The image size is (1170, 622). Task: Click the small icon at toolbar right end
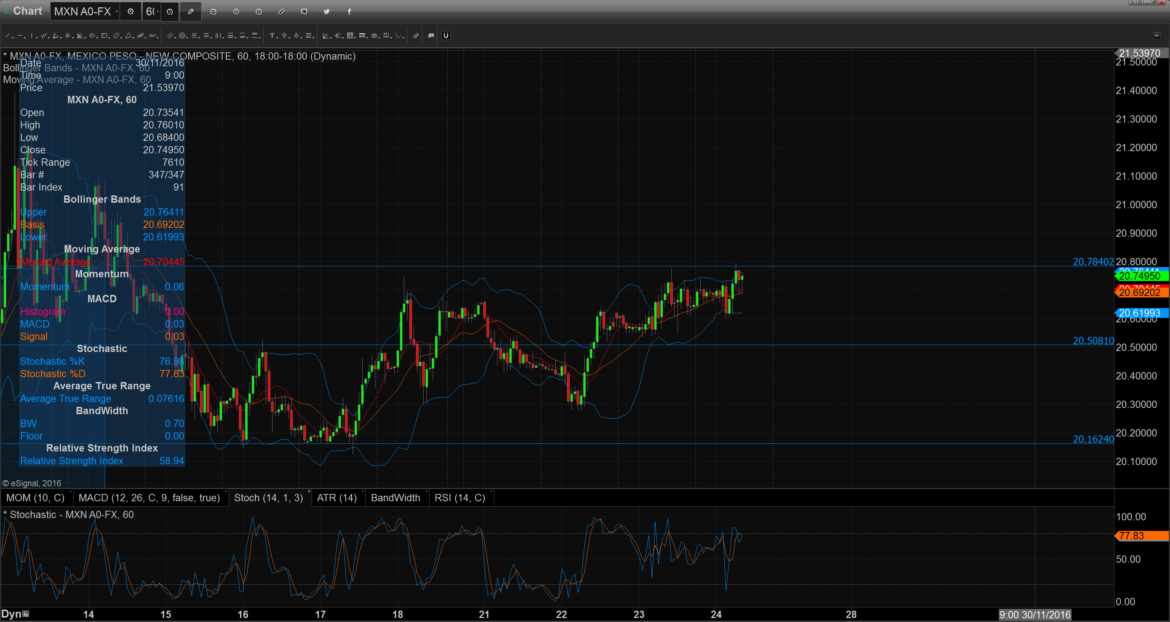click(x=1157, y=35)
